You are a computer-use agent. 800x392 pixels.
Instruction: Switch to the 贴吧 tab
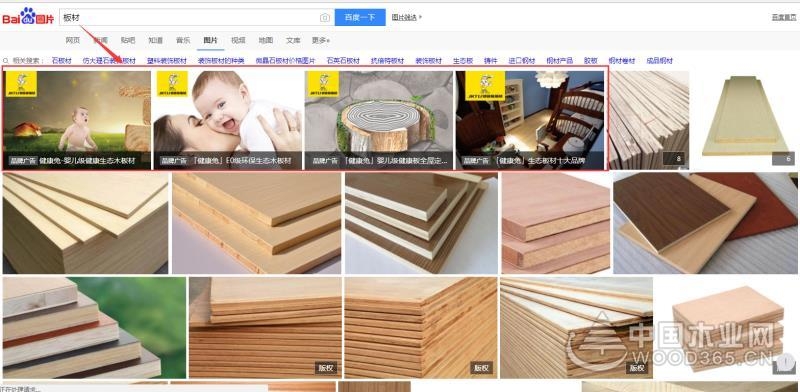tap(128, 40)
